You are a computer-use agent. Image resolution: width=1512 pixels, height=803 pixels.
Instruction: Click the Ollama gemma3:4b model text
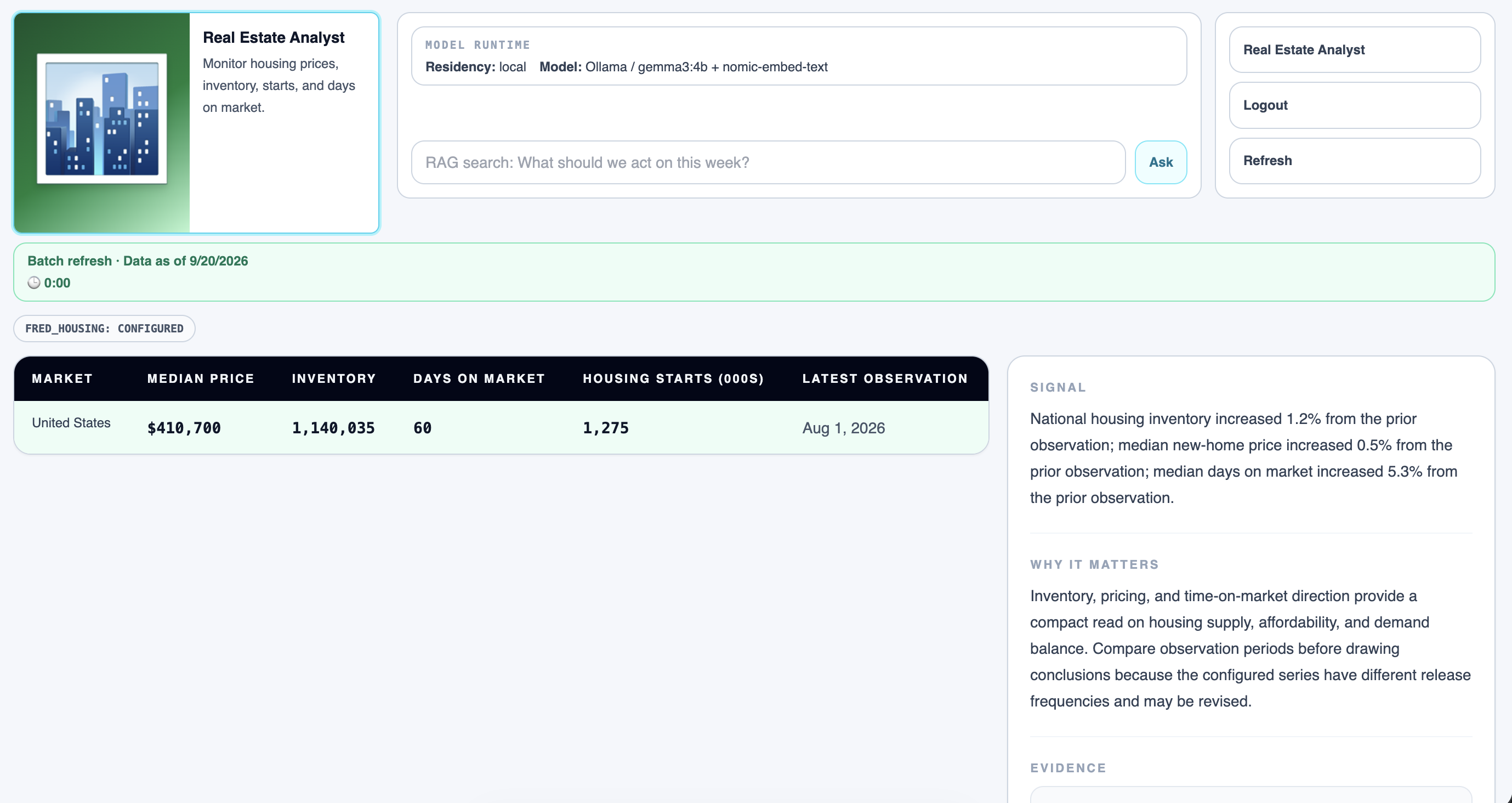coord(706,67)
